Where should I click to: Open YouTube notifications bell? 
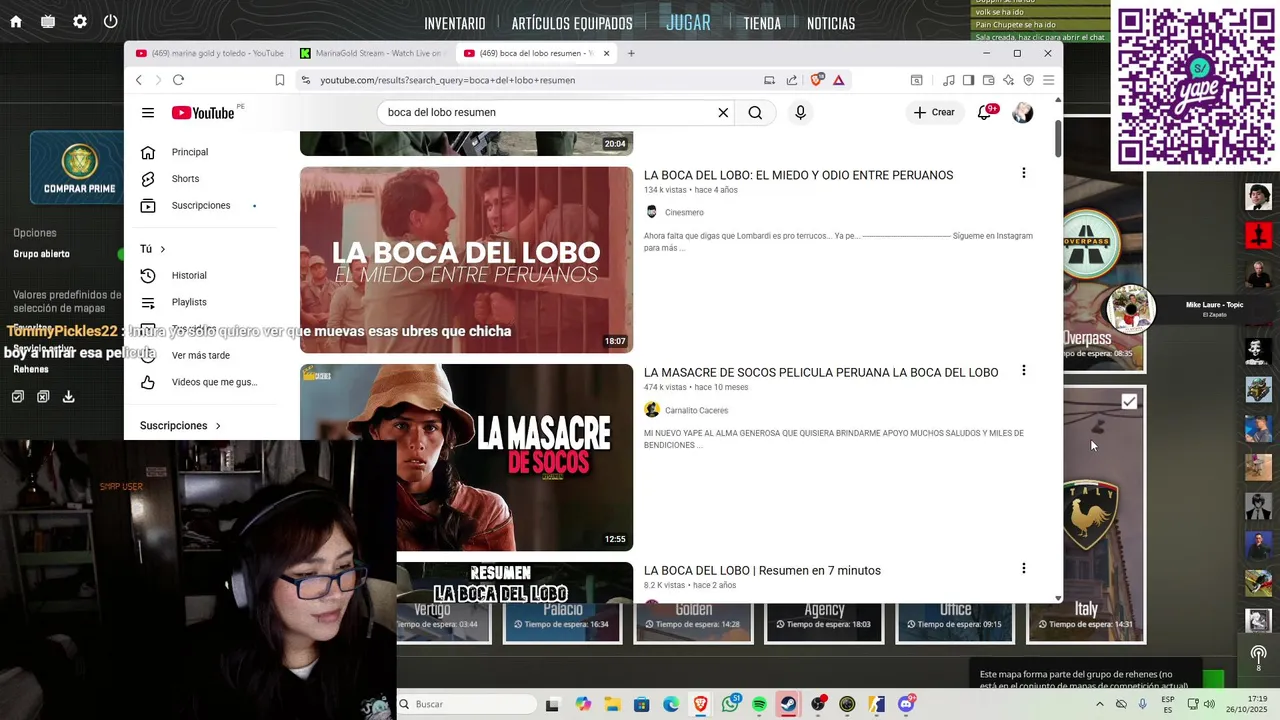[x=984, y=113]
